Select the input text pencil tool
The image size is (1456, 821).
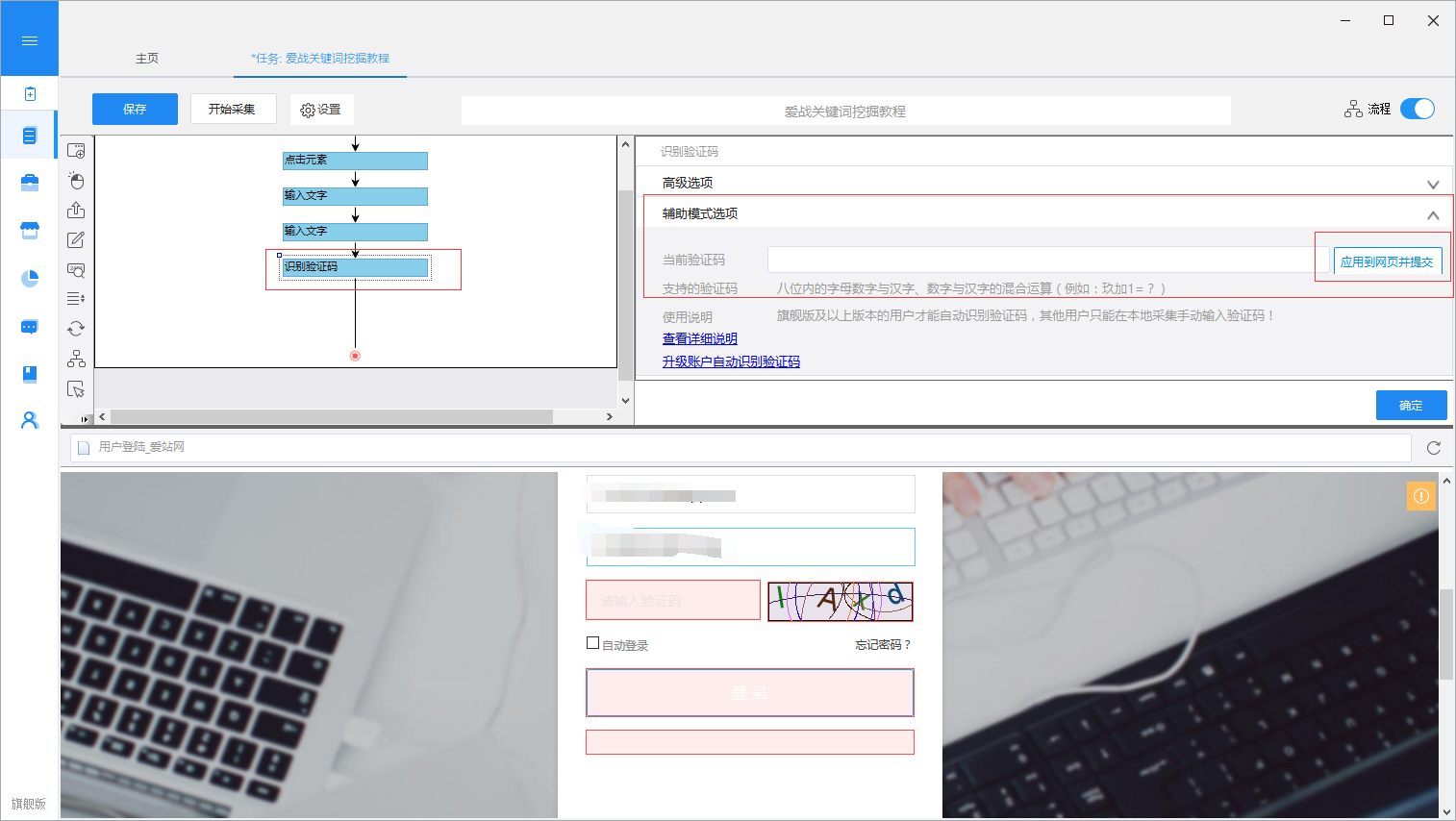point(76,239)
